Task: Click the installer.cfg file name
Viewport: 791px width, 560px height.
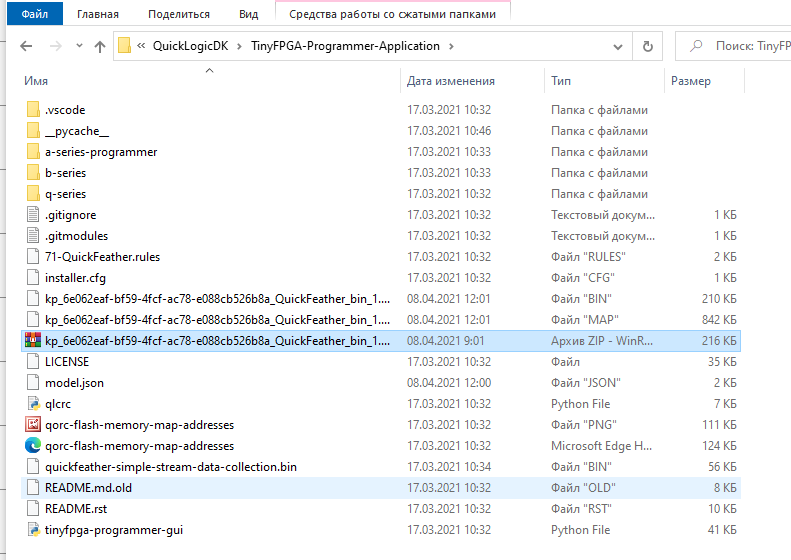Action: tap(75, 278)
